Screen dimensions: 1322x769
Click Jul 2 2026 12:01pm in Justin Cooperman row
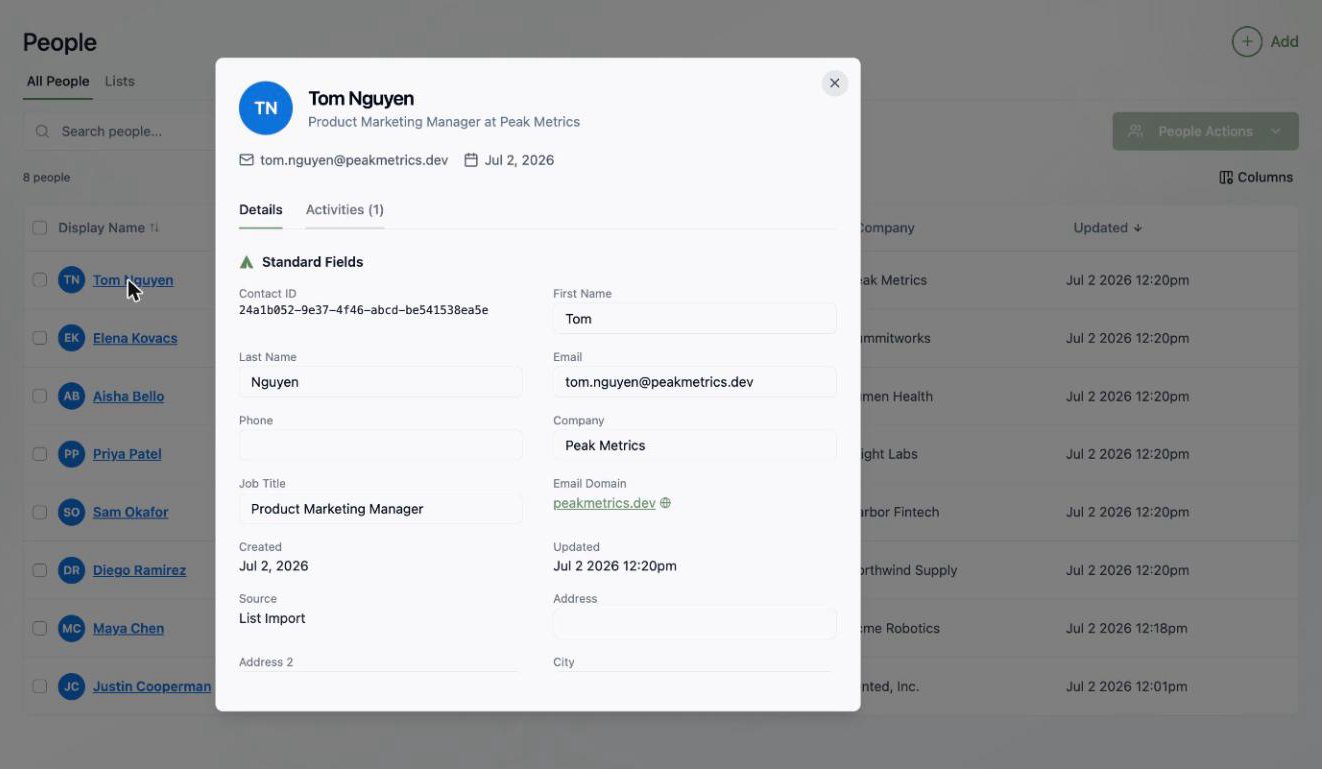(1127, 687)
